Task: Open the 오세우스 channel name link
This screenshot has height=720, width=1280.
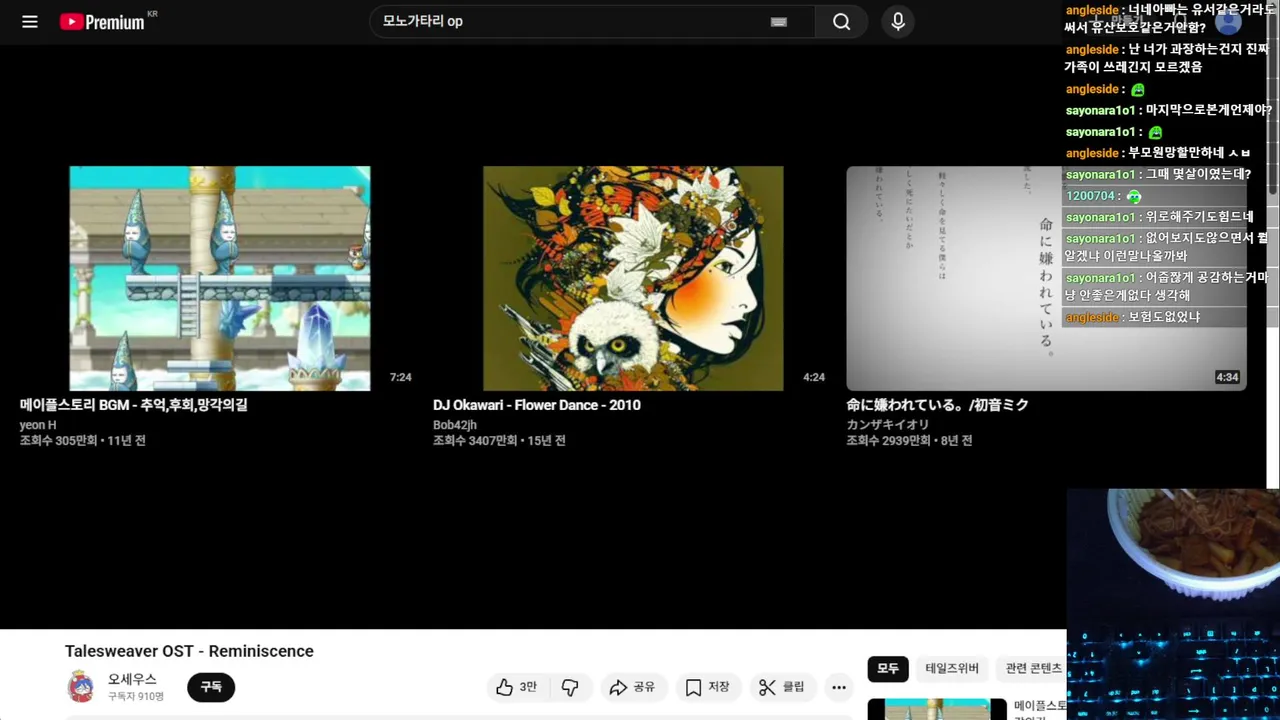Action: pyautogui.click(x=132, y=679)
